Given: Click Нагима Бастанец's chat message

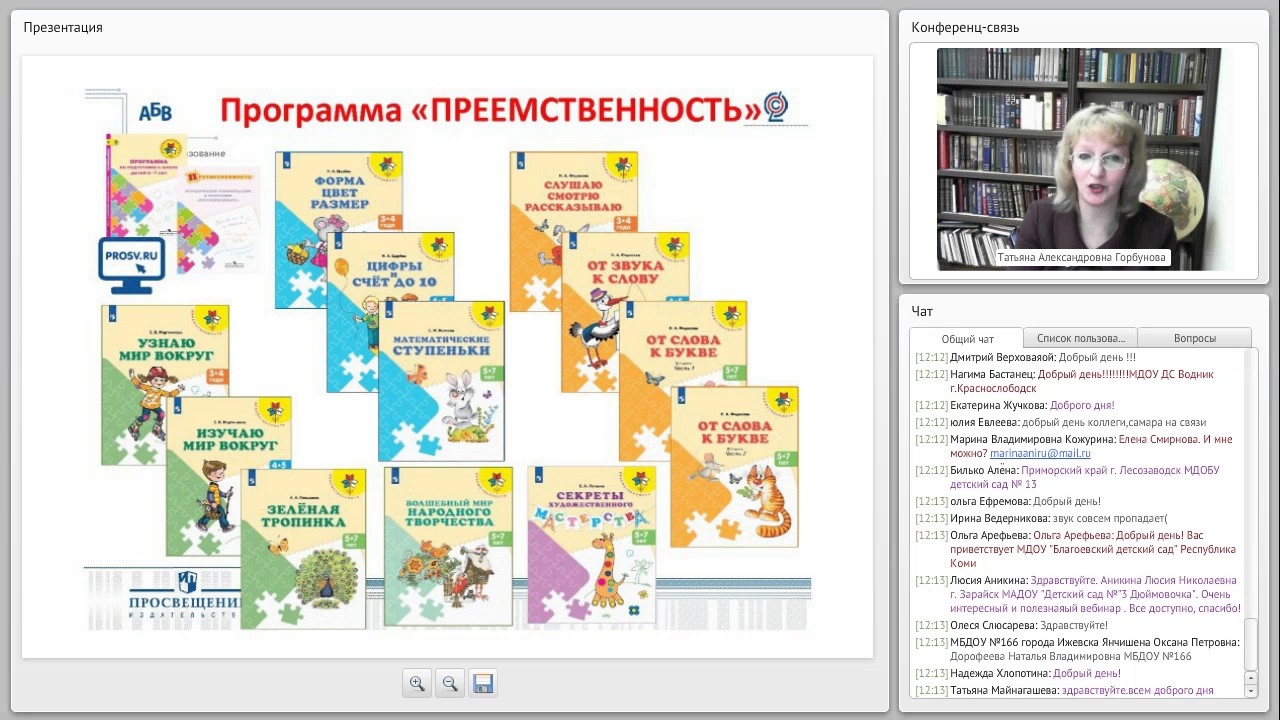Looking at the screenshot, I should (1078, 381).
